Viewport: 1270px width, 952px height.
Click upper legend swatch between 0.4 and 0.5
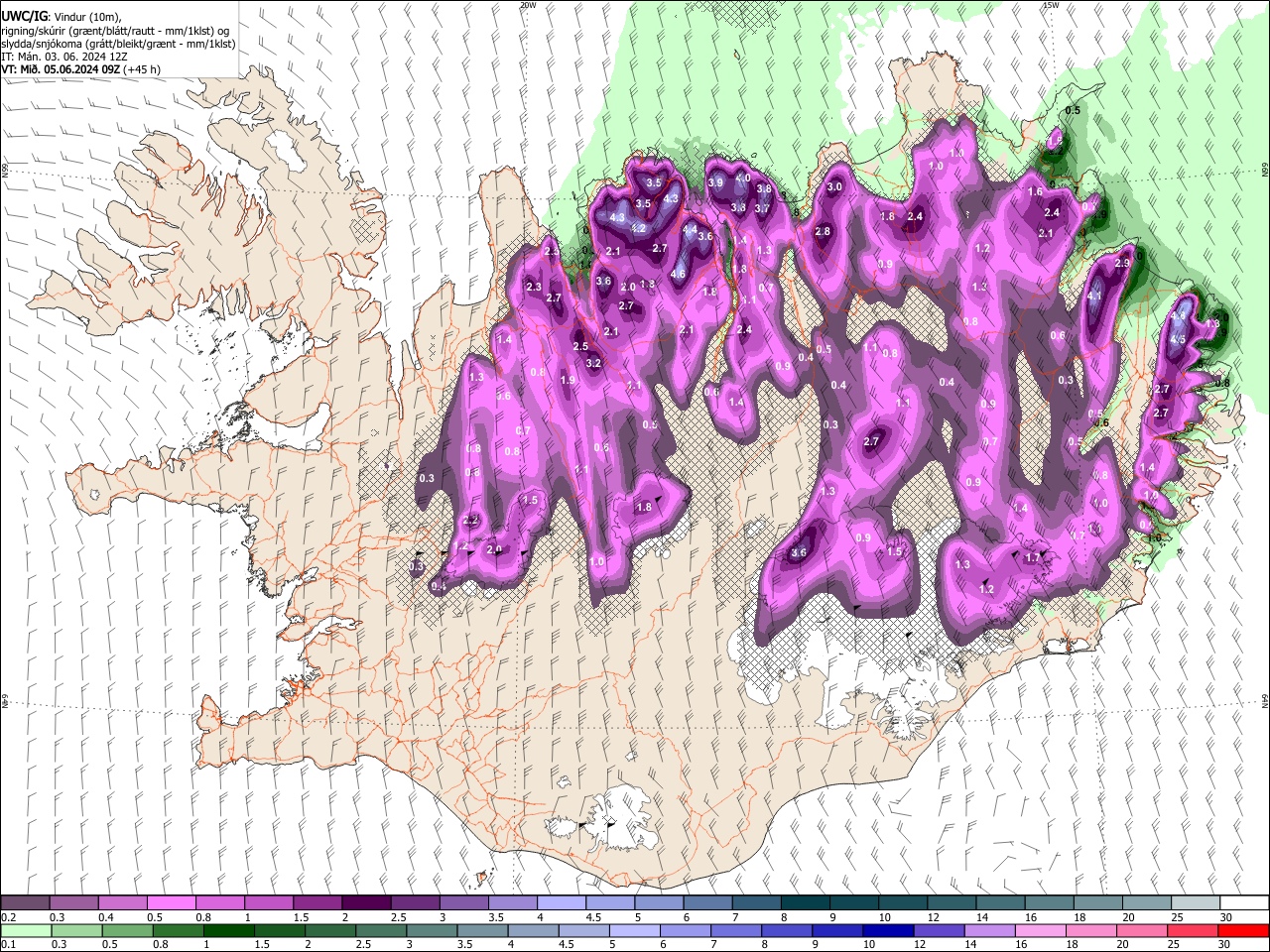(123, 903)
